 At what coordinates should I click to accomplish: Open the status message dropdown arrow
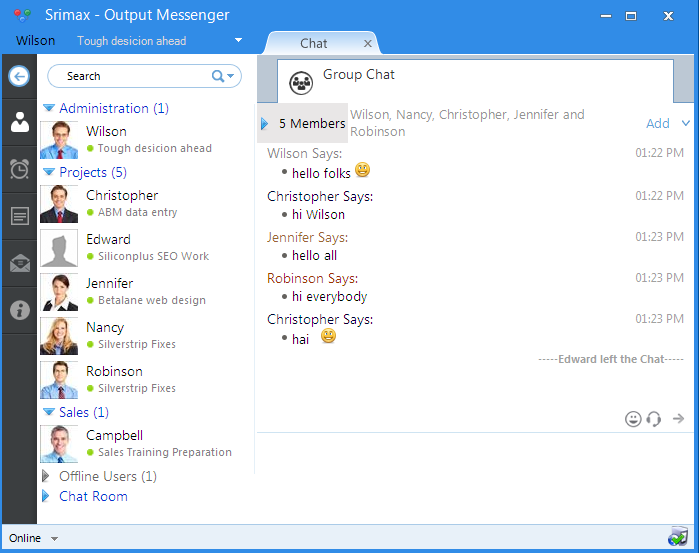[238, 41]
